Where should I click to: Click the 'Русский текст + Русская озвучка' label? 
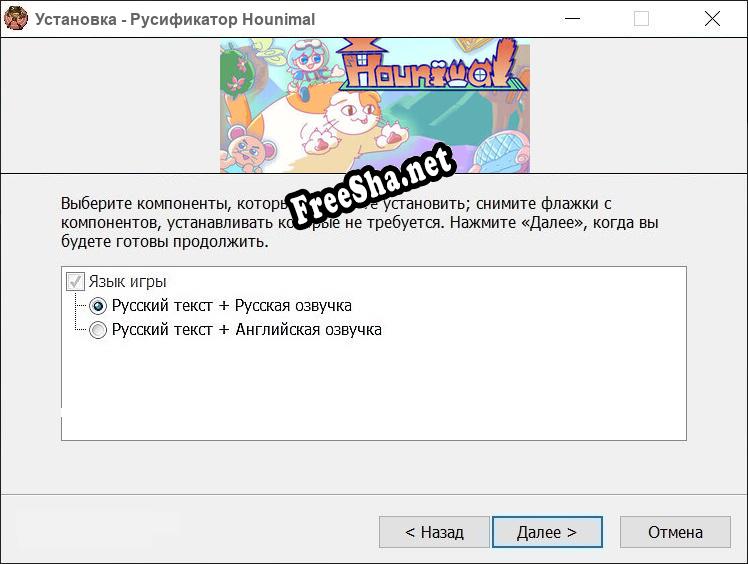(x=232, y=305)
